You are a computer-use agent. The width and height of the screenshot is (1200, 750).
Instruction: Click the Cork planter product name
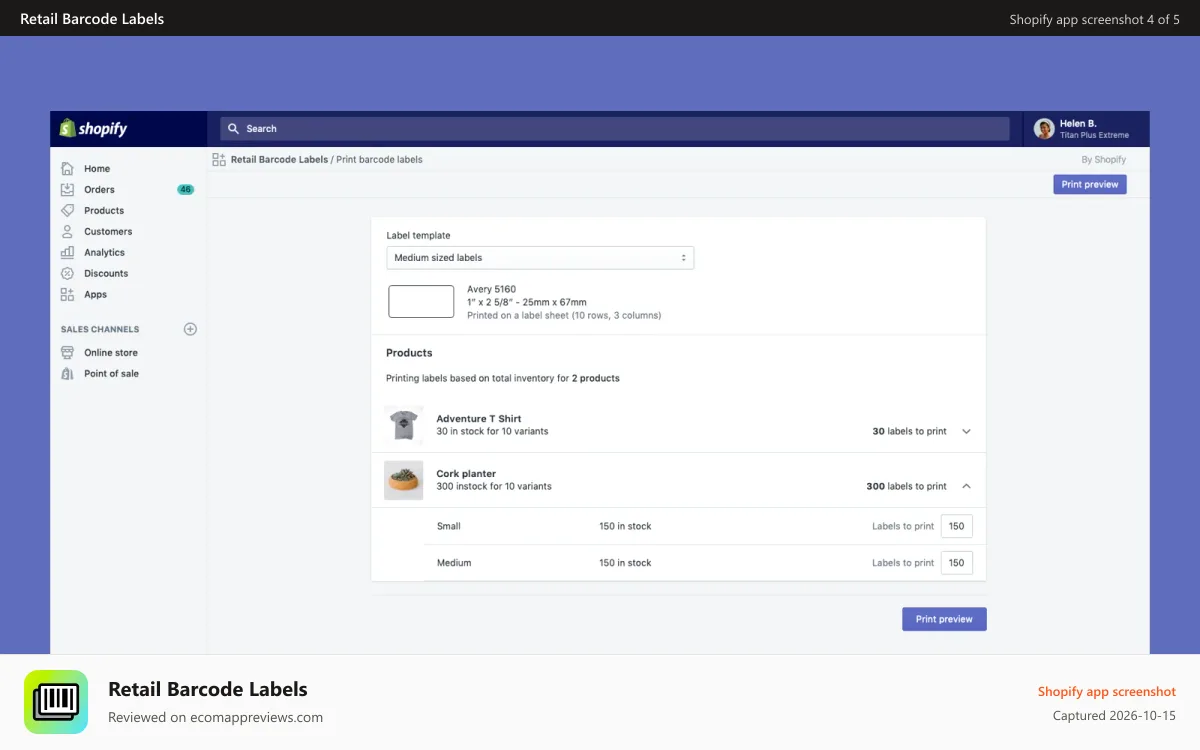coord(466,474)
